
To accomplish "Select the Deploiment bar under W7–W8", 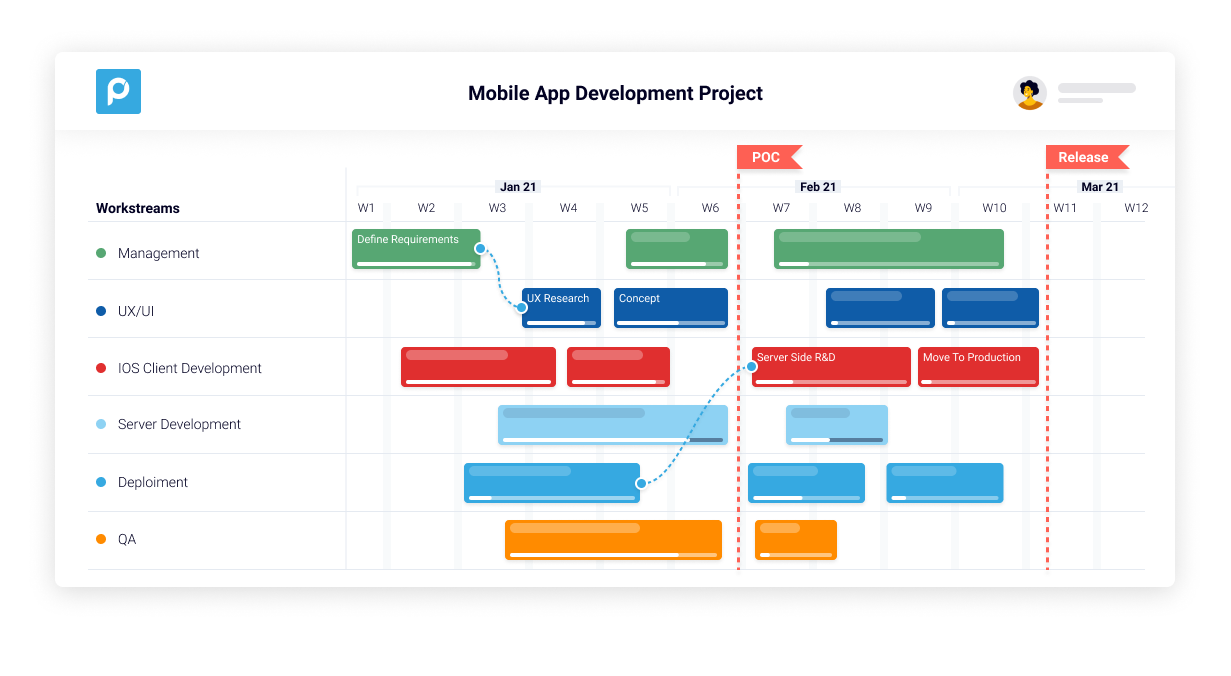I will 806,483.
